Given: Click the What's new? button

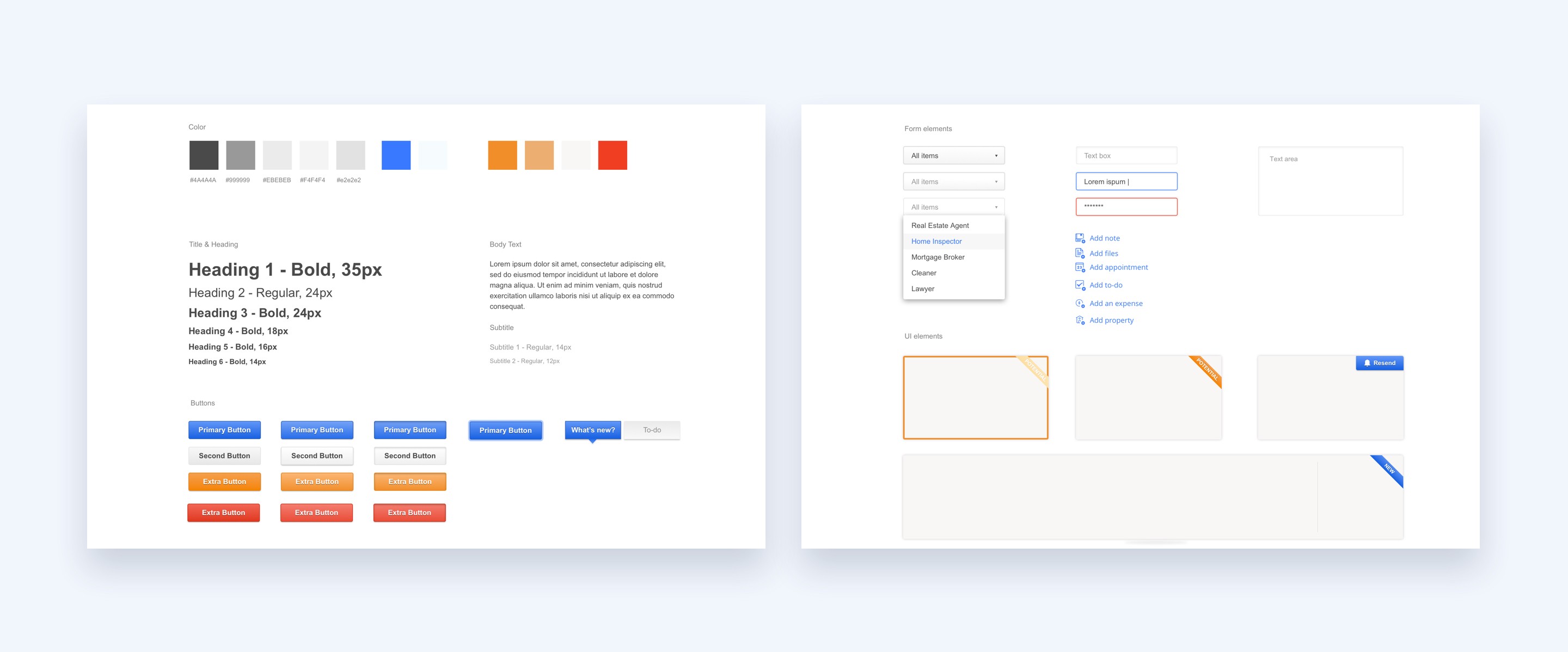Looking at the screenshot, I should click(592, 429).
